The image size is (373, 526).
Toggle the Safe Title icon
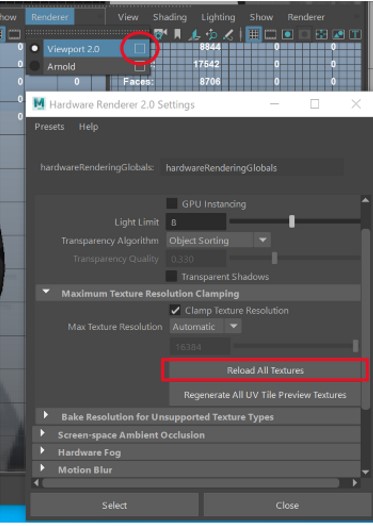click(355, 34)
